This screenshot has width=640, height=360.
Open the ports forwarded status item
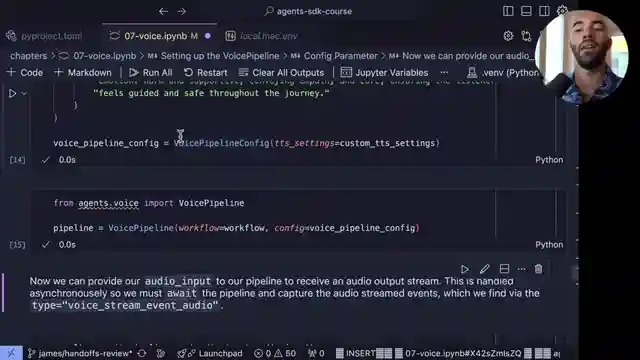[316, 353]
